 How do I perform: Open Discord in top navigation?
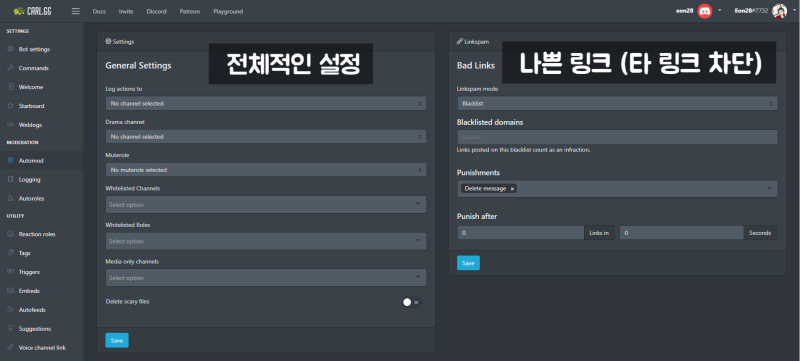pos(156,11)
